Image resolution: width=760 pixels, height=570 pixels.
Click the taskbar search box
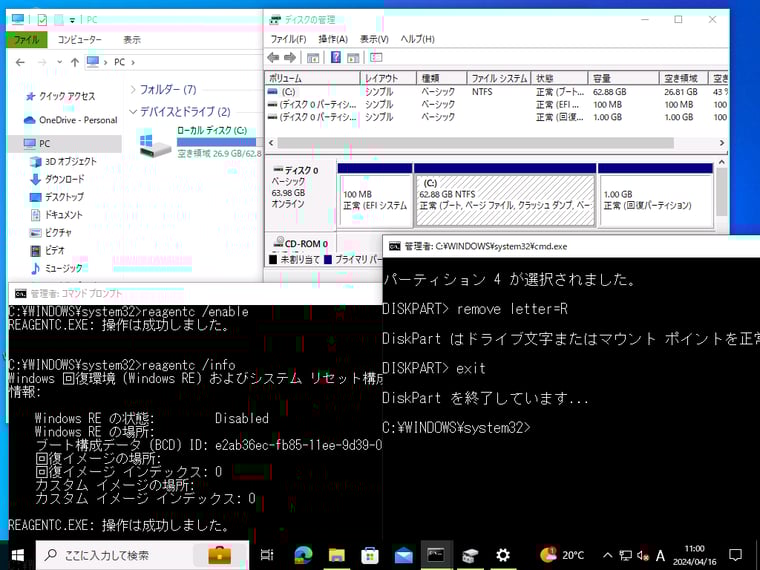point(142,555)
